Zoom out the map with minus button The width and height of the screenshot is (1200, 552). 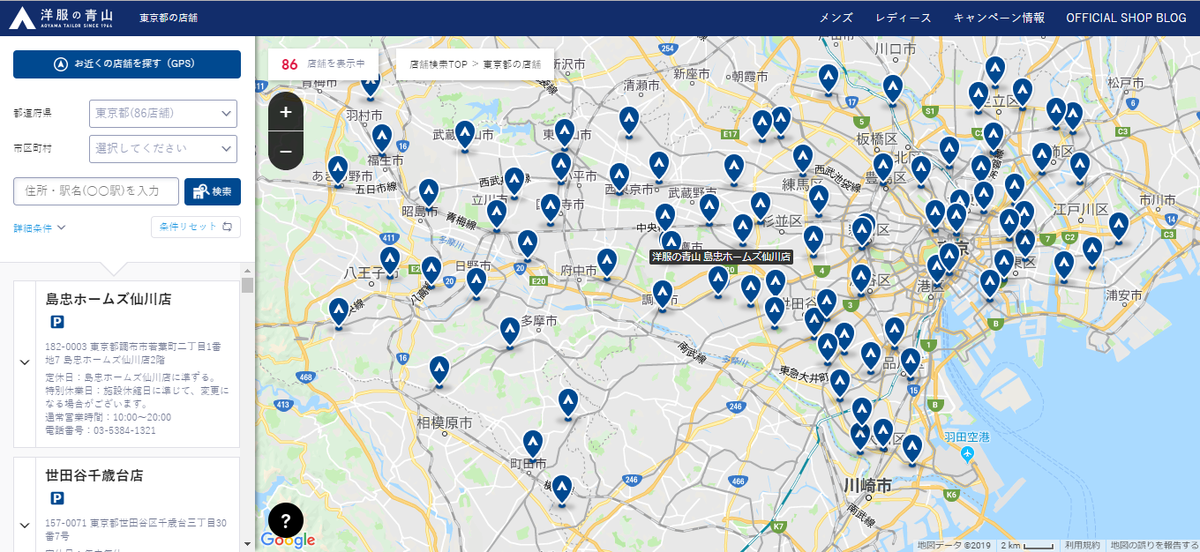[x=286, y=151]
